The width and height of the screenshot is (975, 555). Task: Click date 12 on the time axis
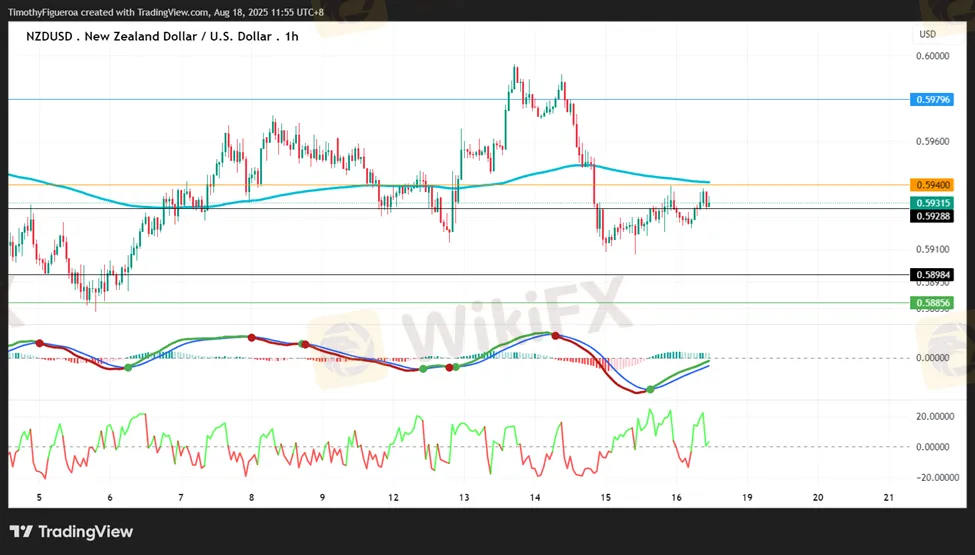(394, 497)
